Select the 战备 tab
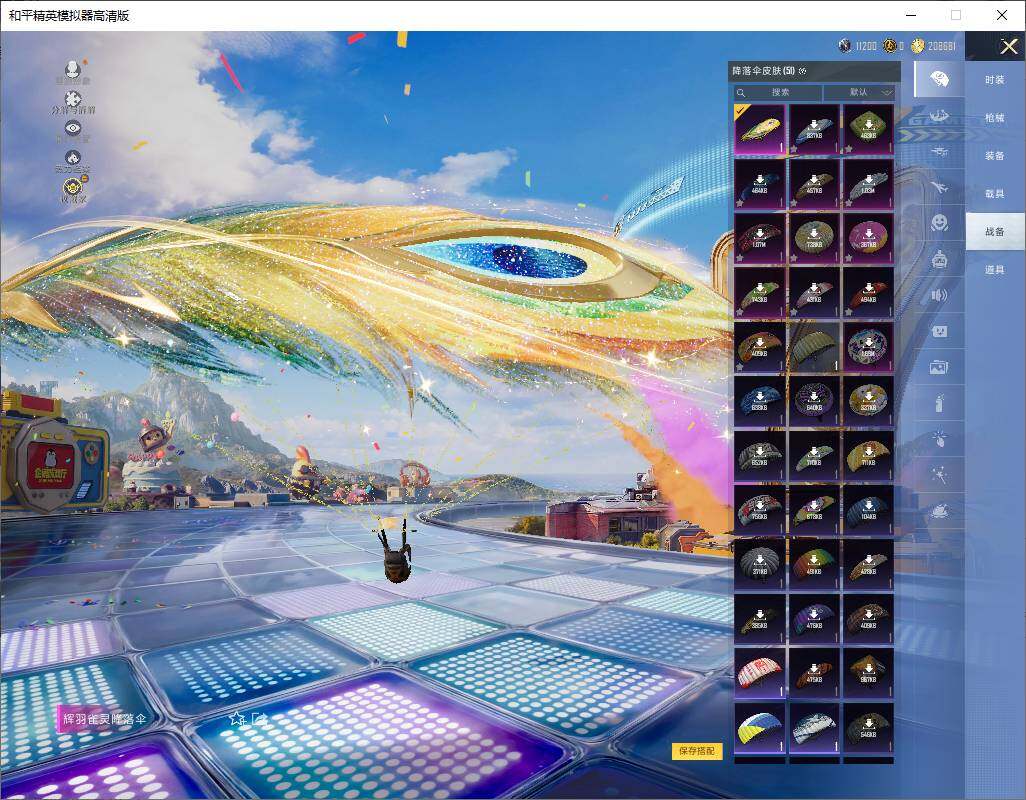Screen dimensions: 1026x800 (x=995, y=232)
